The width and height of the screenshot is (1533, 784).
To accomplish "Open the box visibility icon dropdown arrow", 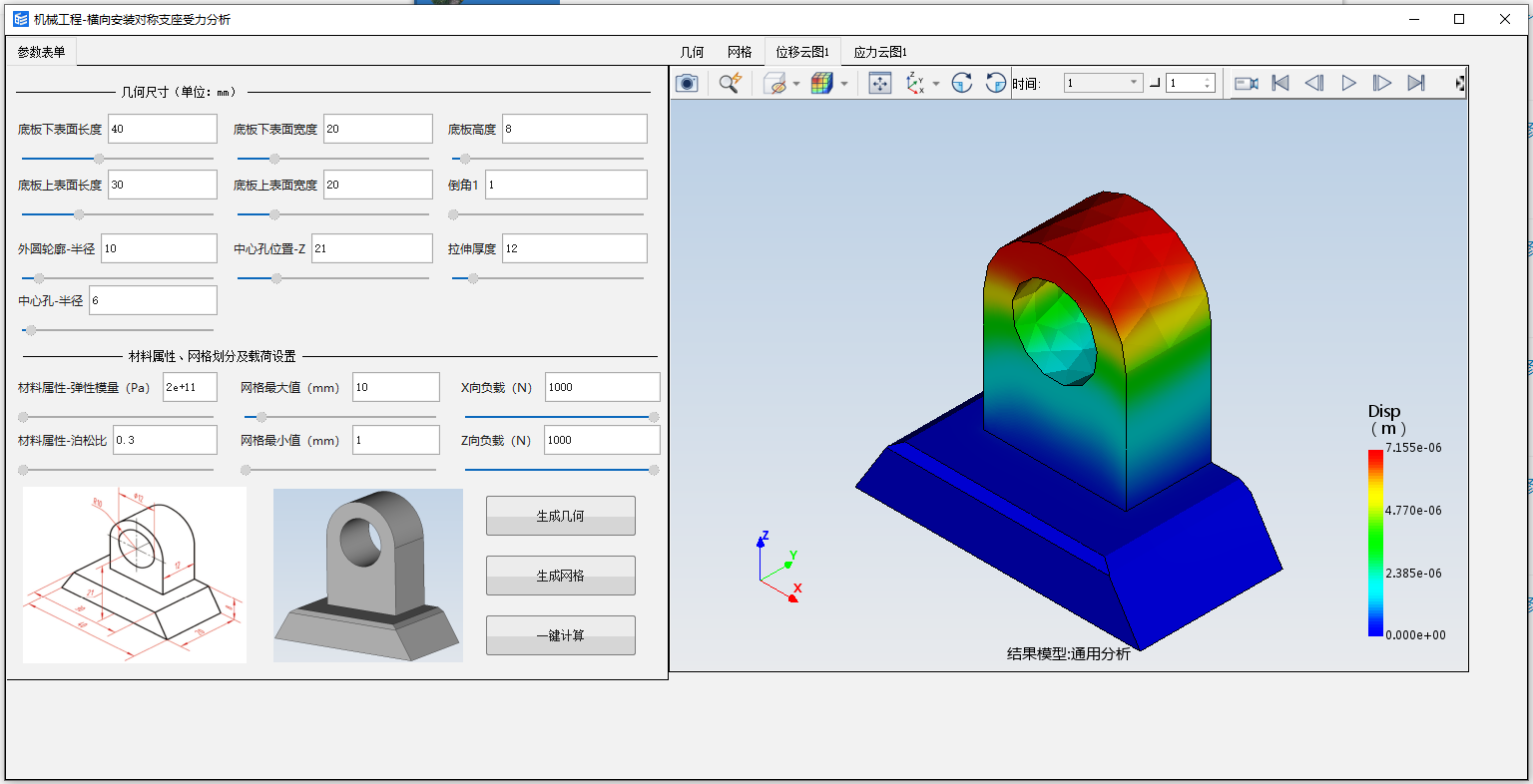I will (x=796, y=84).
